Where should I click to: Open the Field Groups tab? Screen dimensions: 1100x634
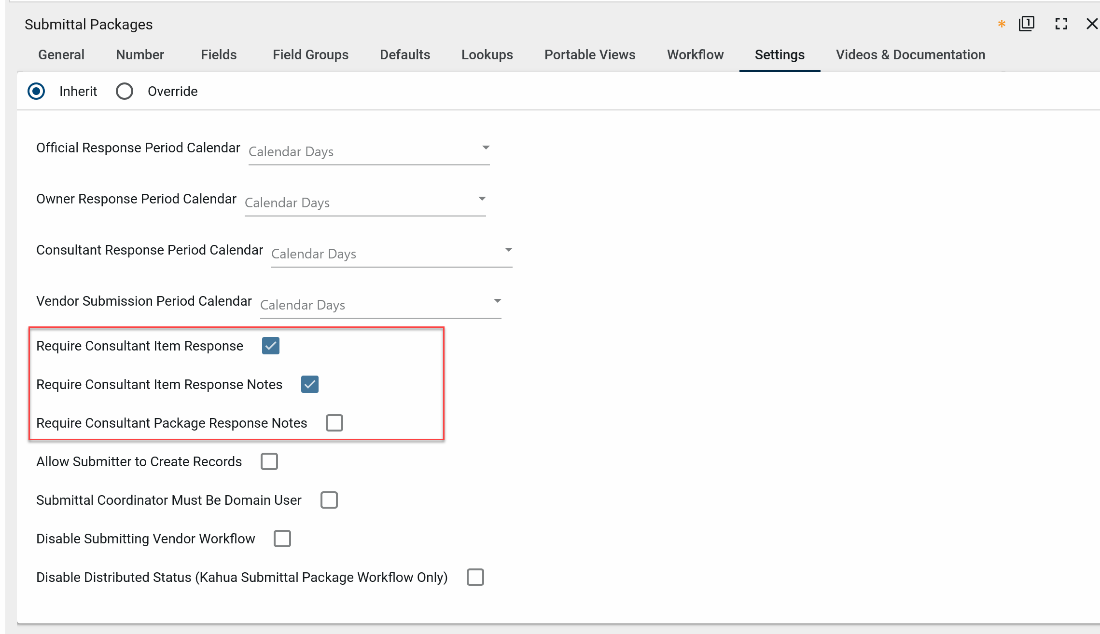pyautogui.click(x=310, y=55)
